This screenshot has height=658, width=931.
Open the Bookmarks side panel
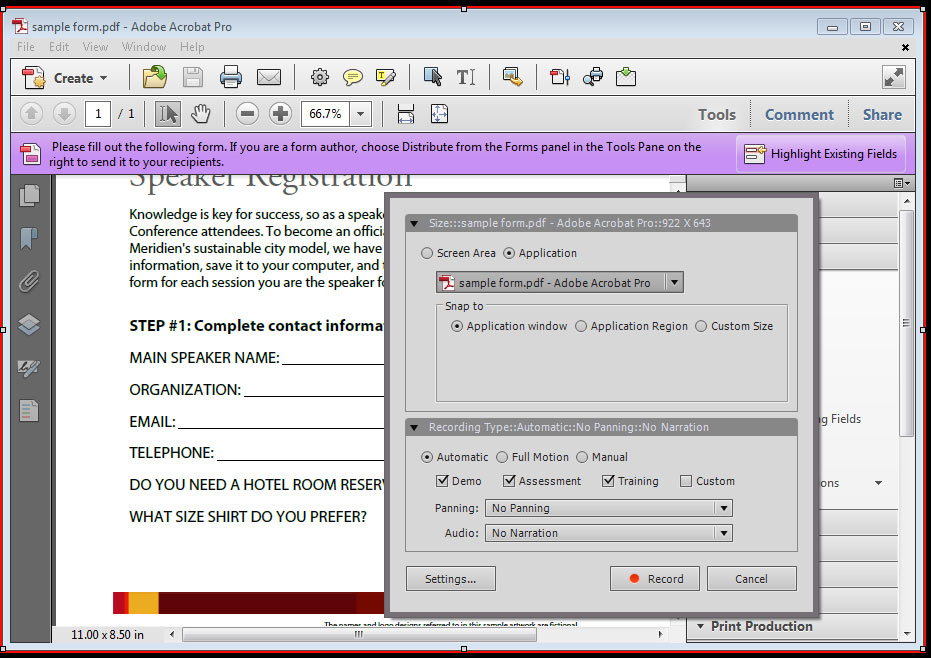[29, 238]
